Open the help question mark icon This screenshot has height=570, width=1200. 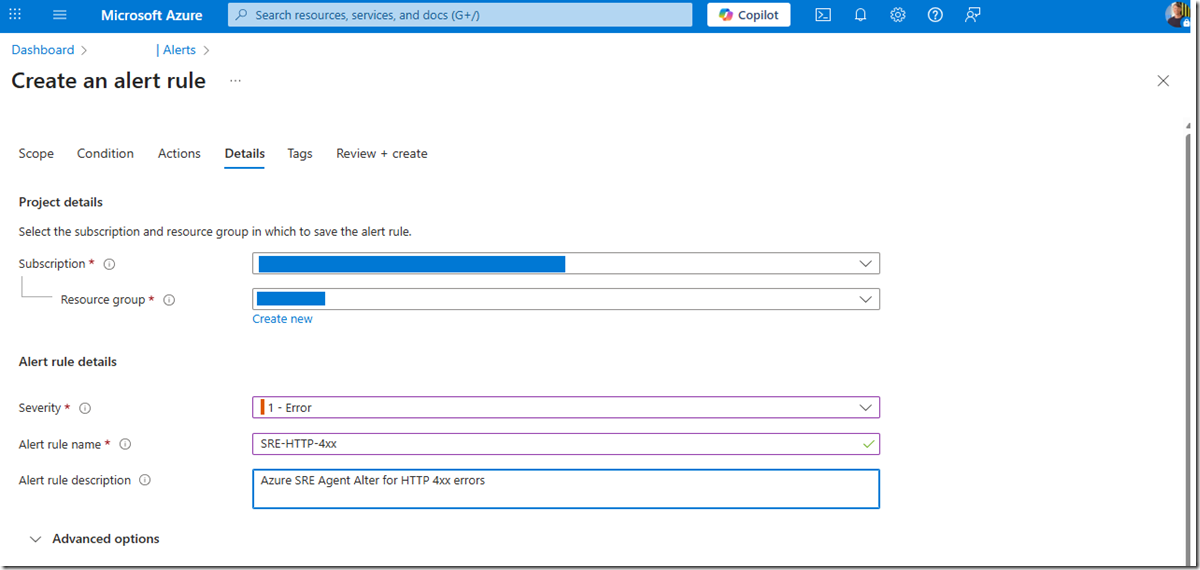(935, 15)
